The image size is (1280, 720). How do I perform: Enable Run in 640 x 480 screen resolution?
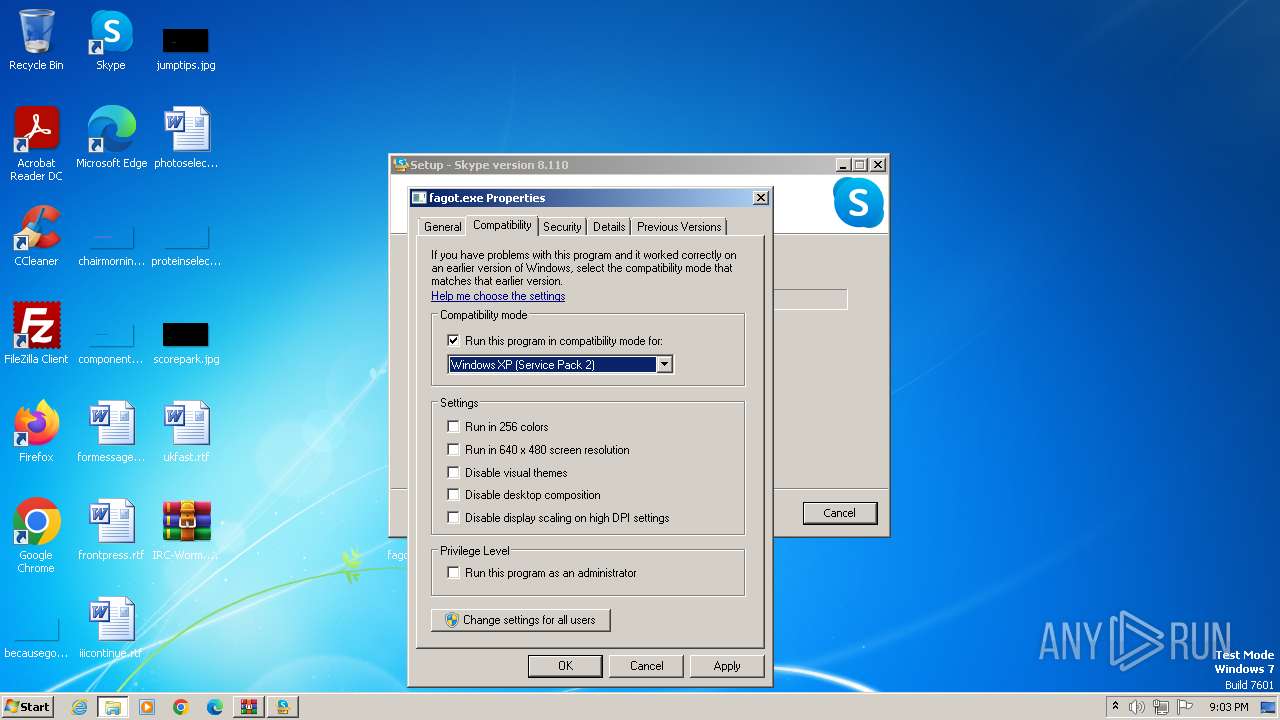tap(454, 450)
